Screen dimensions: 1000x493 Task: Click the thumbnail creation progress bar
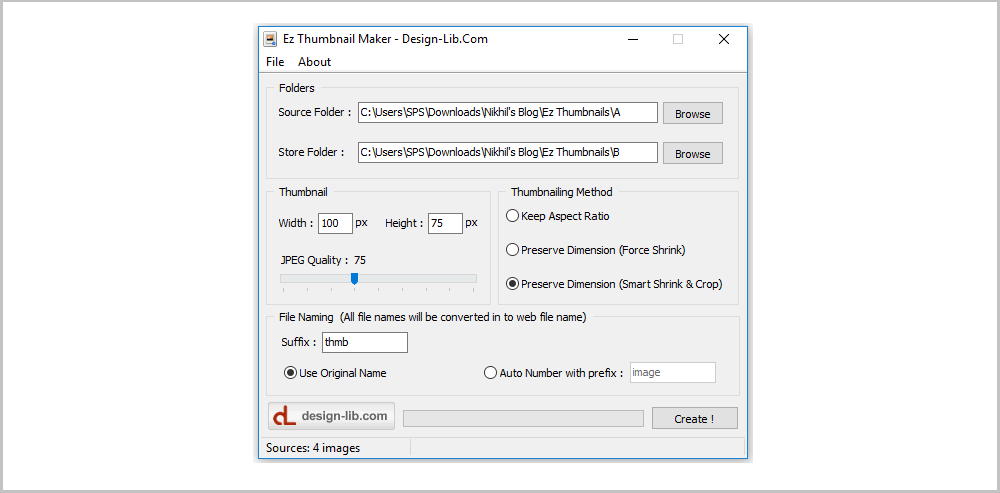pos(524,418)
